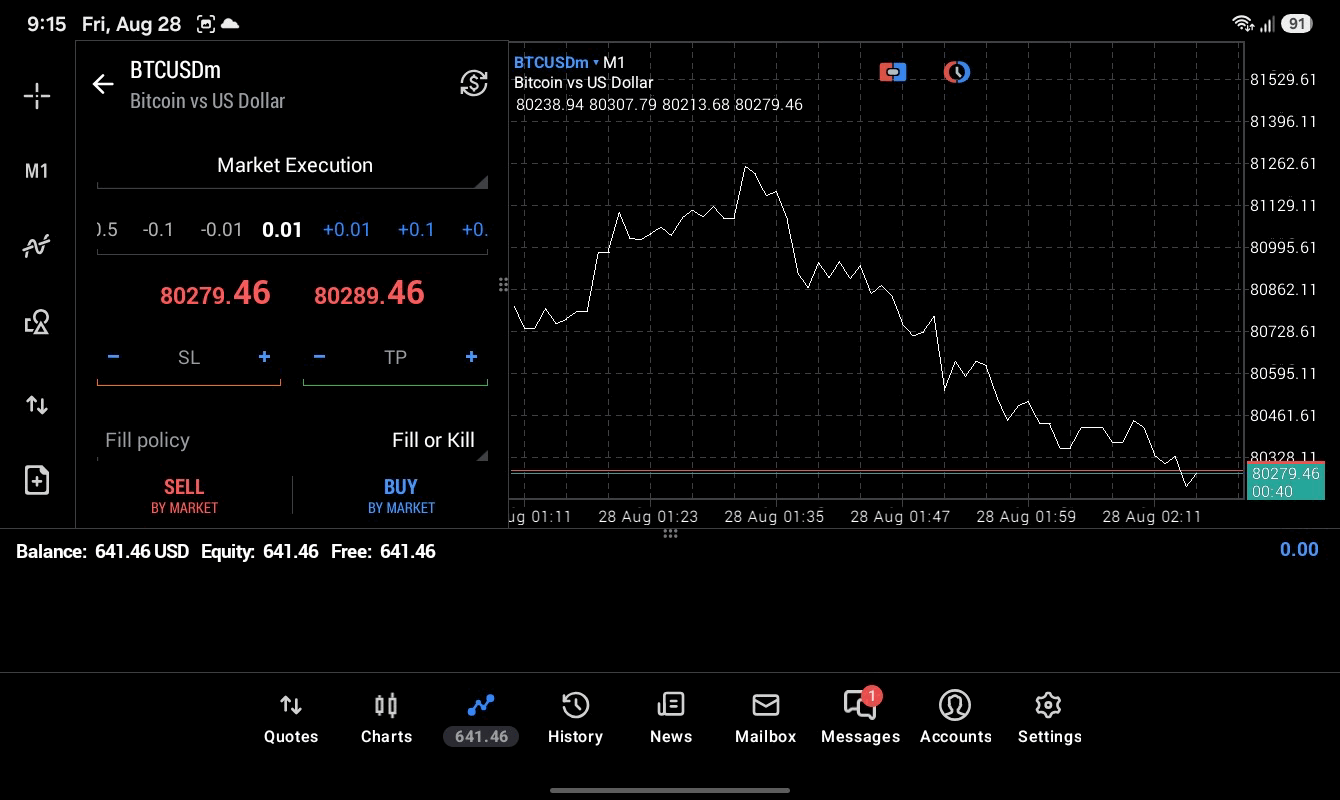Expand the Market Execution order type dropdown

coord(294,166)
